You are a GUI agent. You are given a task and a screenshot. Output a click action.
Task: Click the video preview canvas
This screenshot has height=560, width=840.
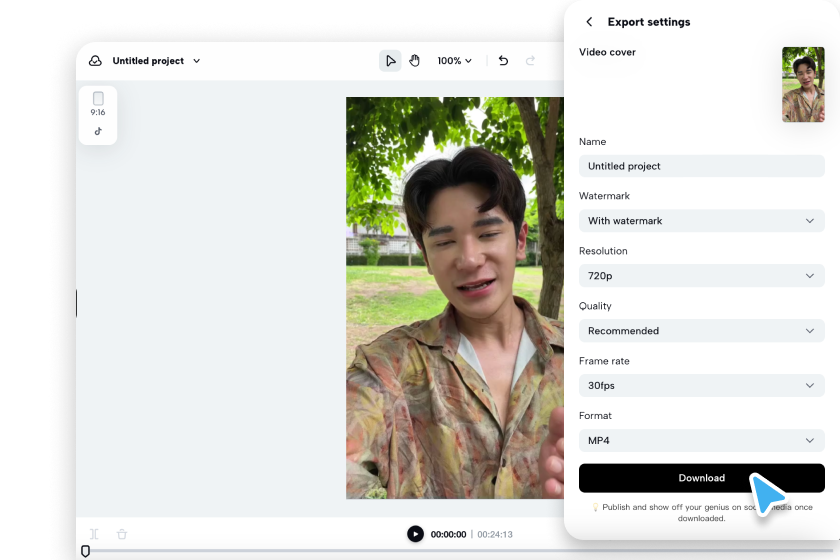(455, 298)
